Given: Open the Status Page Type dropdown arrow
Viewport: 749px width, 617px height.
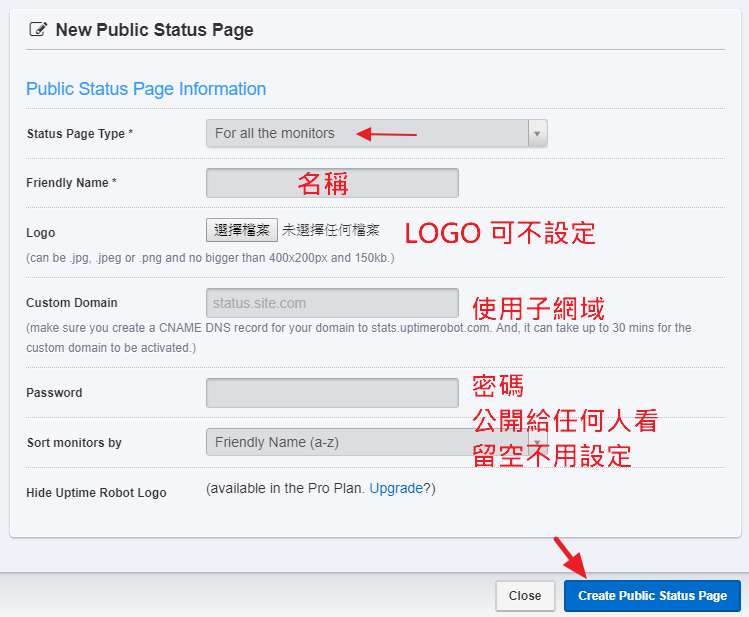Looking at the screenshot, I should 538,133.
